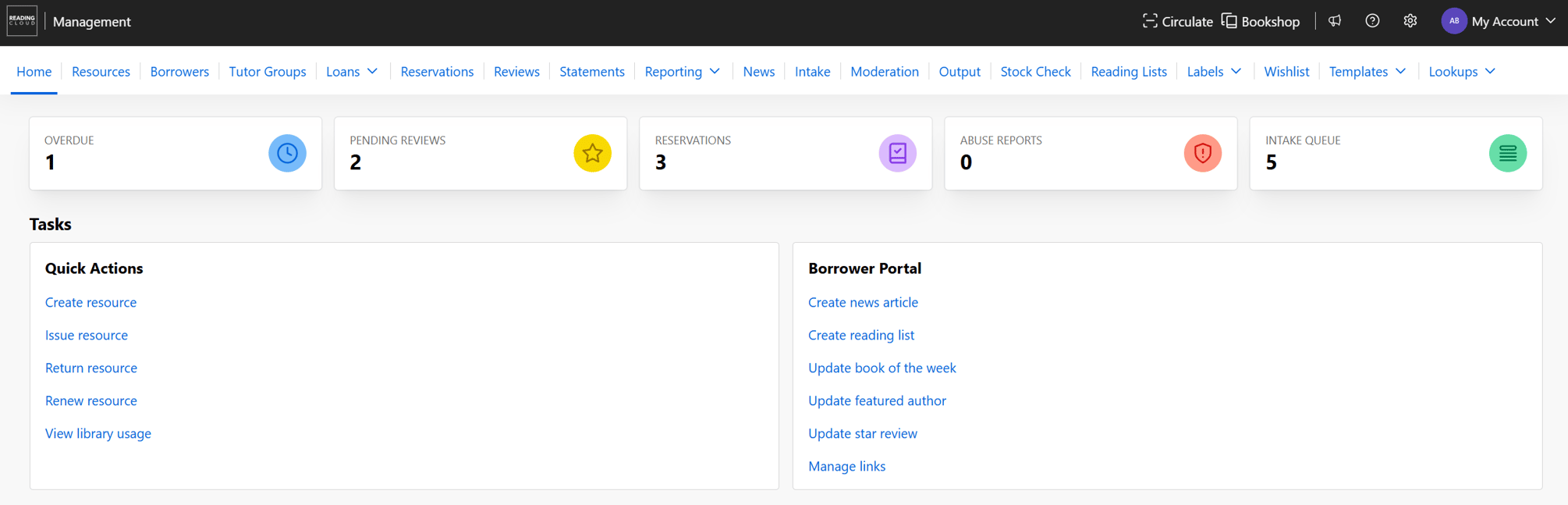
Task: Expand the Labels menu chevron
Action: point(1236,71)
